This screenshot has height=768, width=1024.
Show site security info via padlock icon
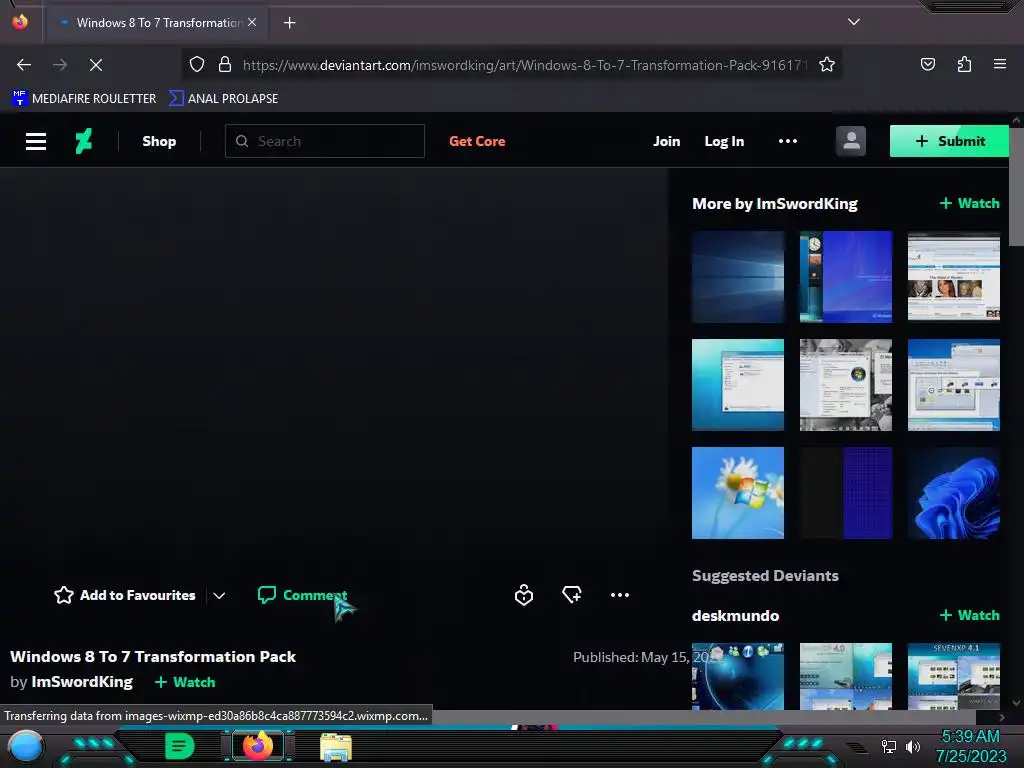225,65
